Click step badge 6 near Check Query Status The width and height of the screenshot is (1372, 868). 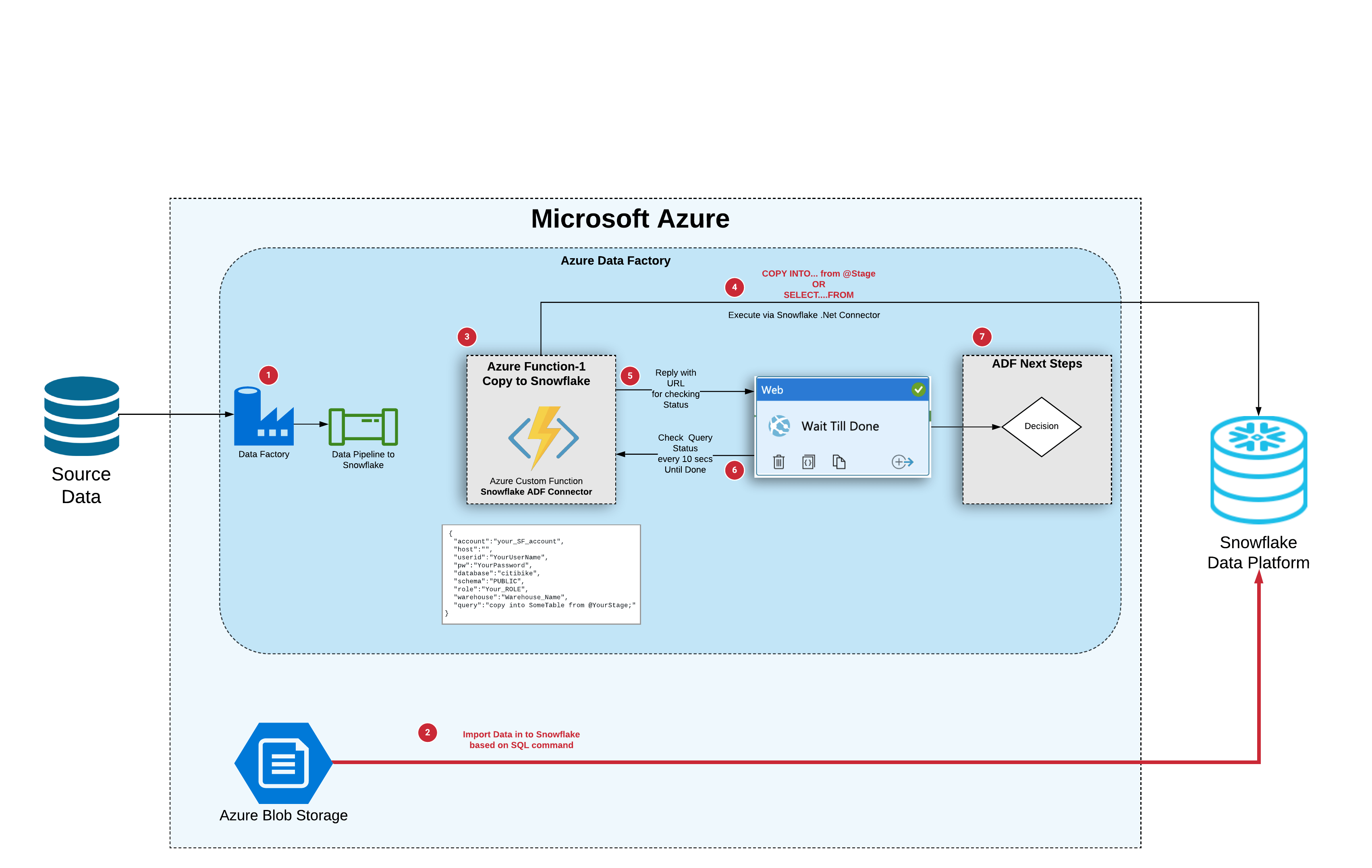pos(735,470)
